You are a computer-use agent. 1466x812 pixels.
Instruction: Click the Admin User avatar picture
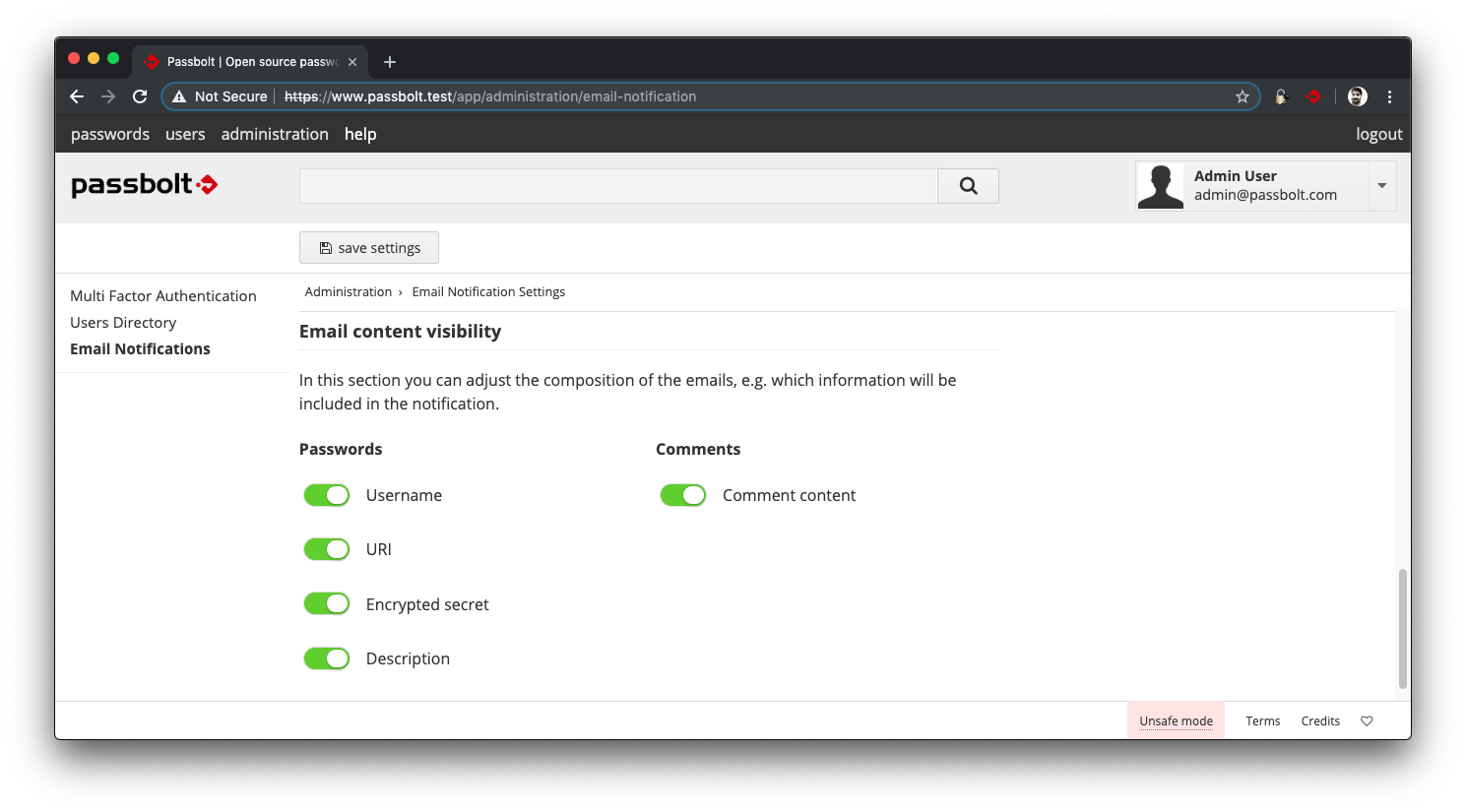tap(1161, 186)
